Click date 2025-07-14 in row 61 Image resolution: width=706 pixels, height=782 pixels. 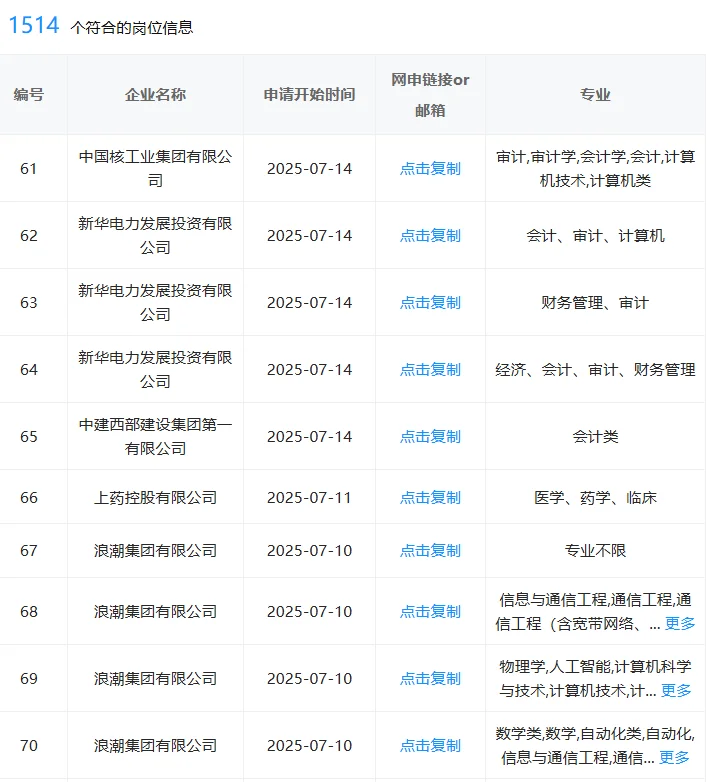coord(309,169)
